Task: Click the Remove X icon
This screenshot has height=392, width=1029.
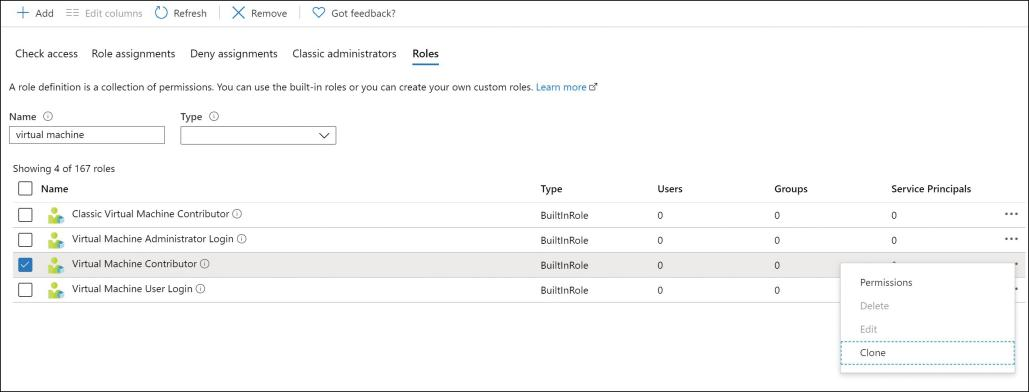Action: coord(239,12)
